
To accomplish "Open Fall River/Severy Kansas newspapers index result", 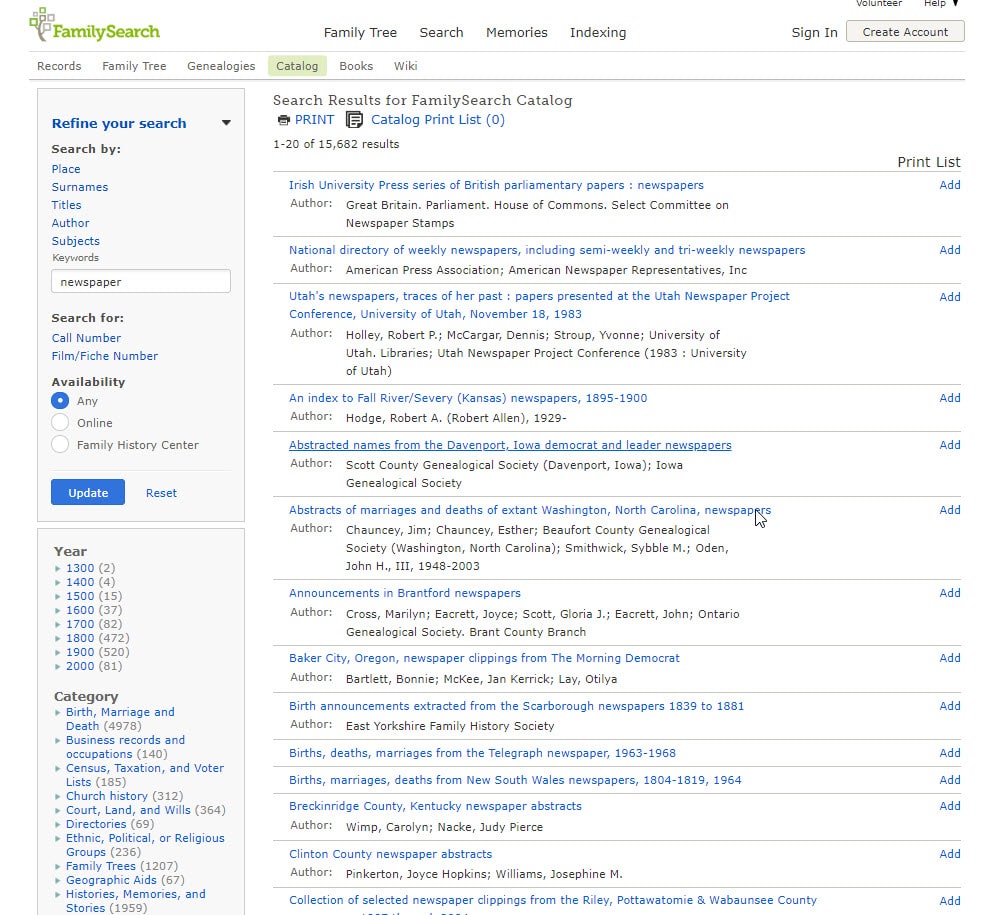I will 468,398.
